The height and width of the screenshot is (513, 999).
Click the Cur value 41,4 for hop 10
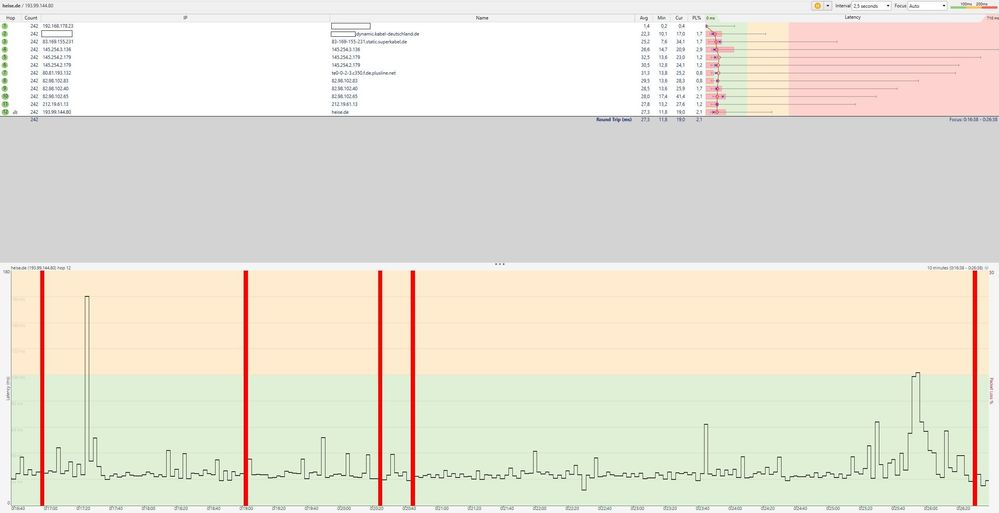[x=681, y=96]
